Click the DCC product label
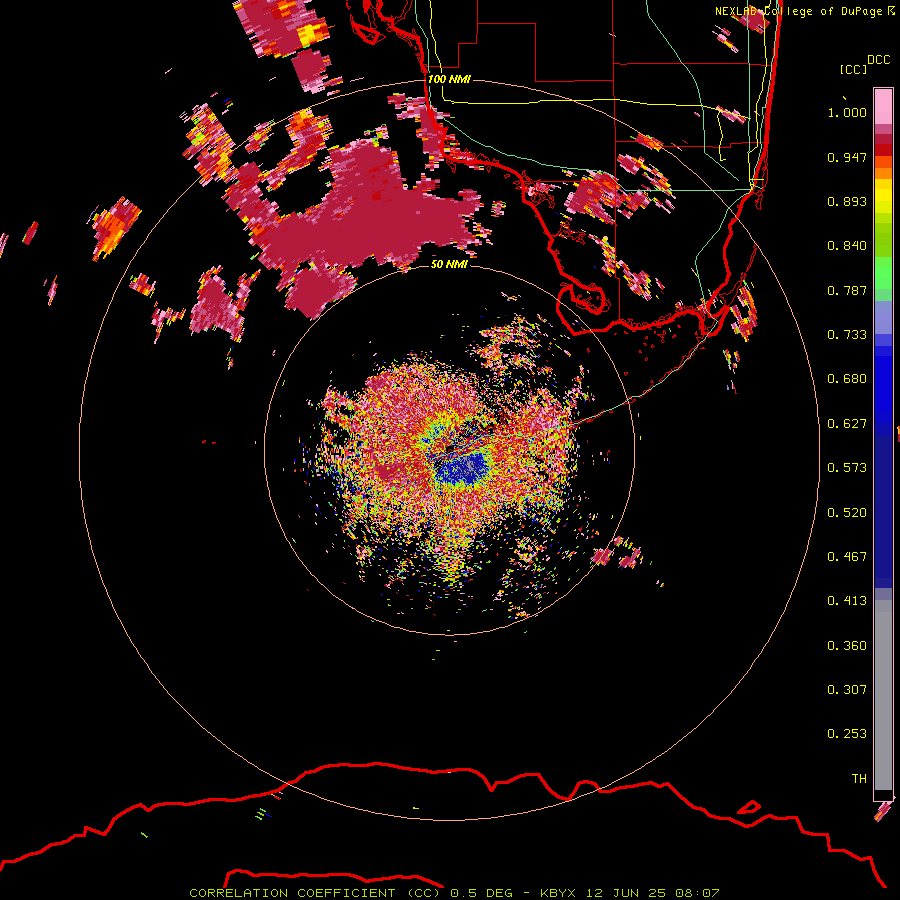The width and height of the screenshot is (900, 900). [878, 60]
